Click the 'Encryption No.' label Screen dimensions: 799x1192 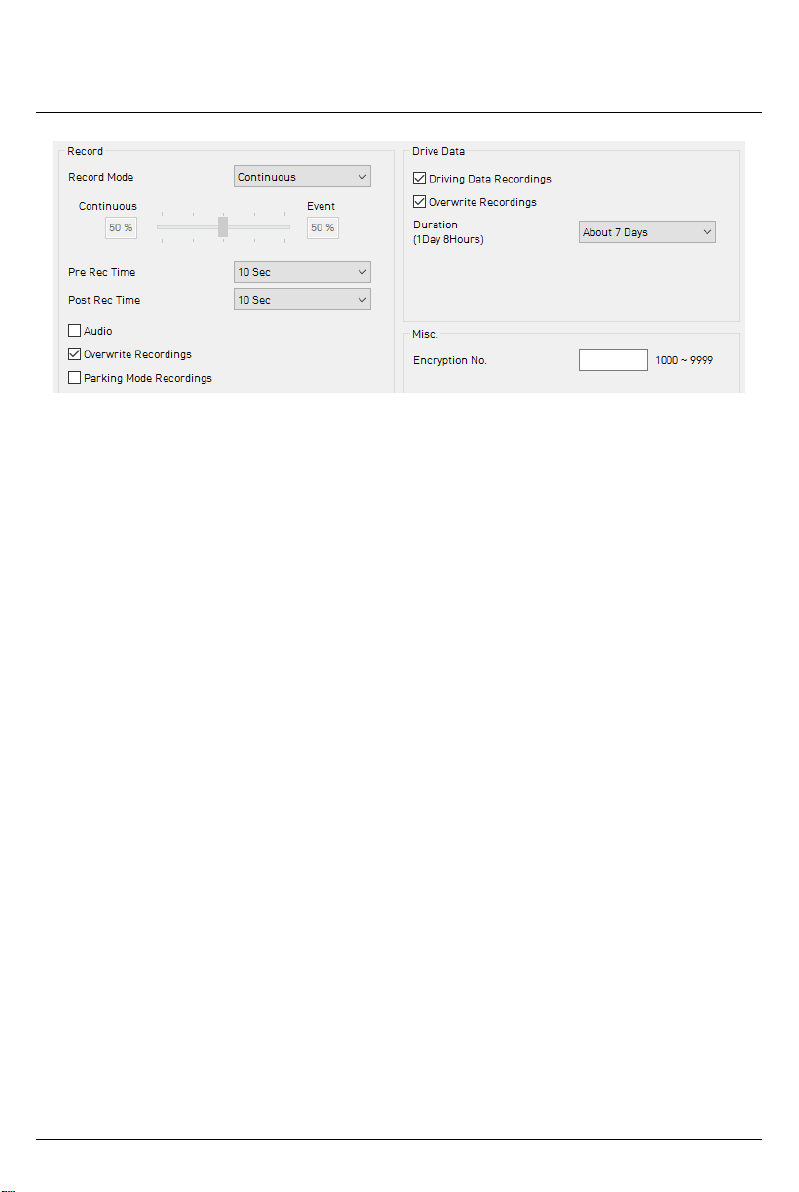click(x=449, y=360)
